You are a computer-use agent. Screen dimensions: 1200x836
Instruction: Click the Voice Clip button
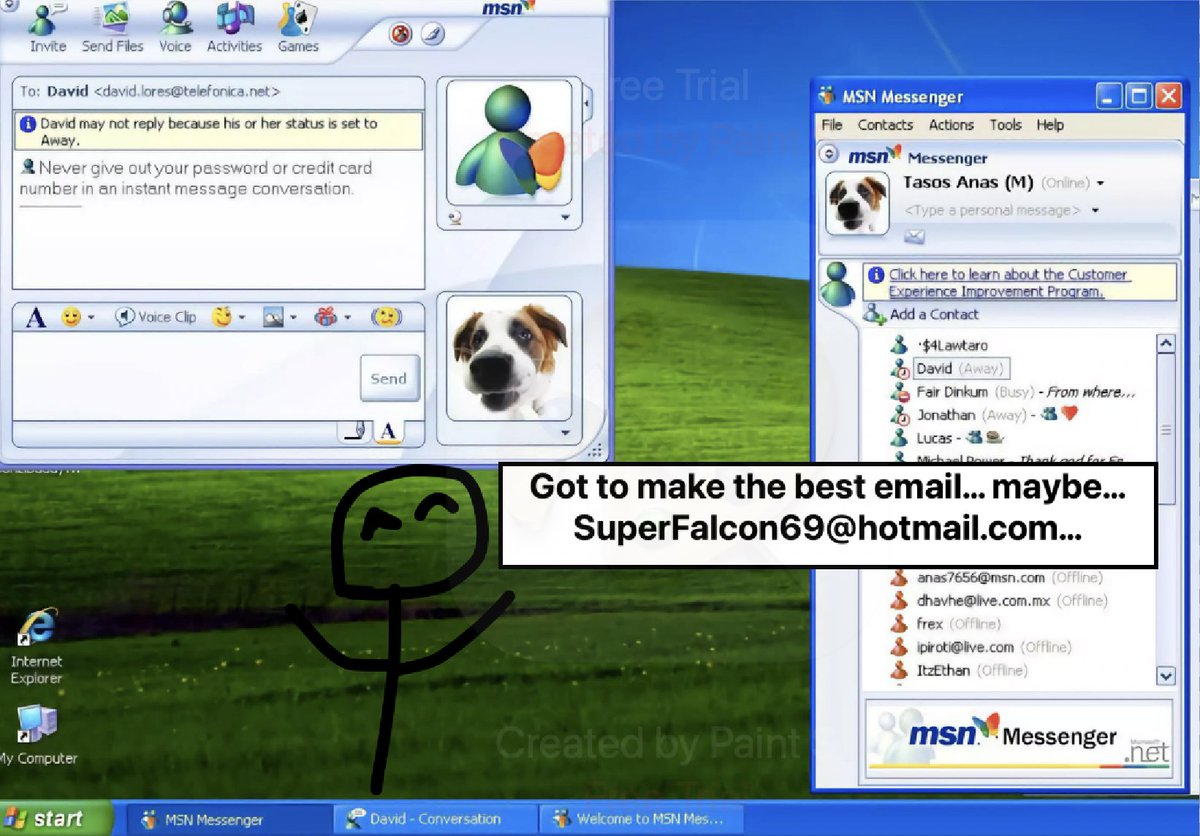coord(156,317)
